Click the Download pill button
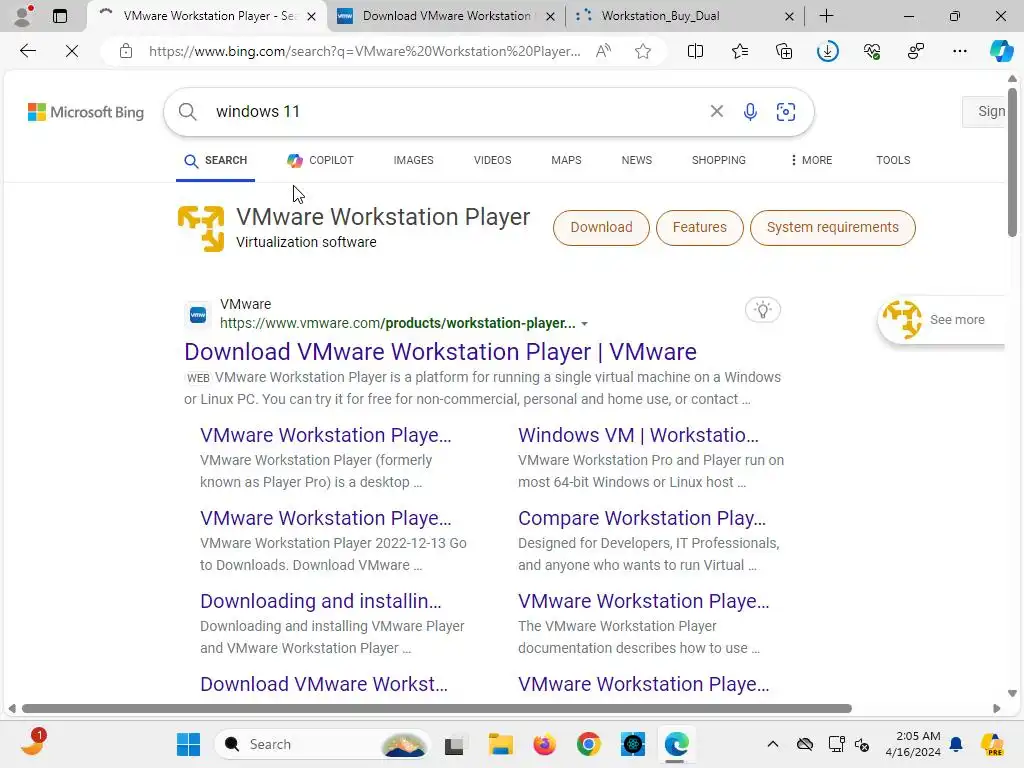Screen dimensions: 1024x768 point(601,227)
